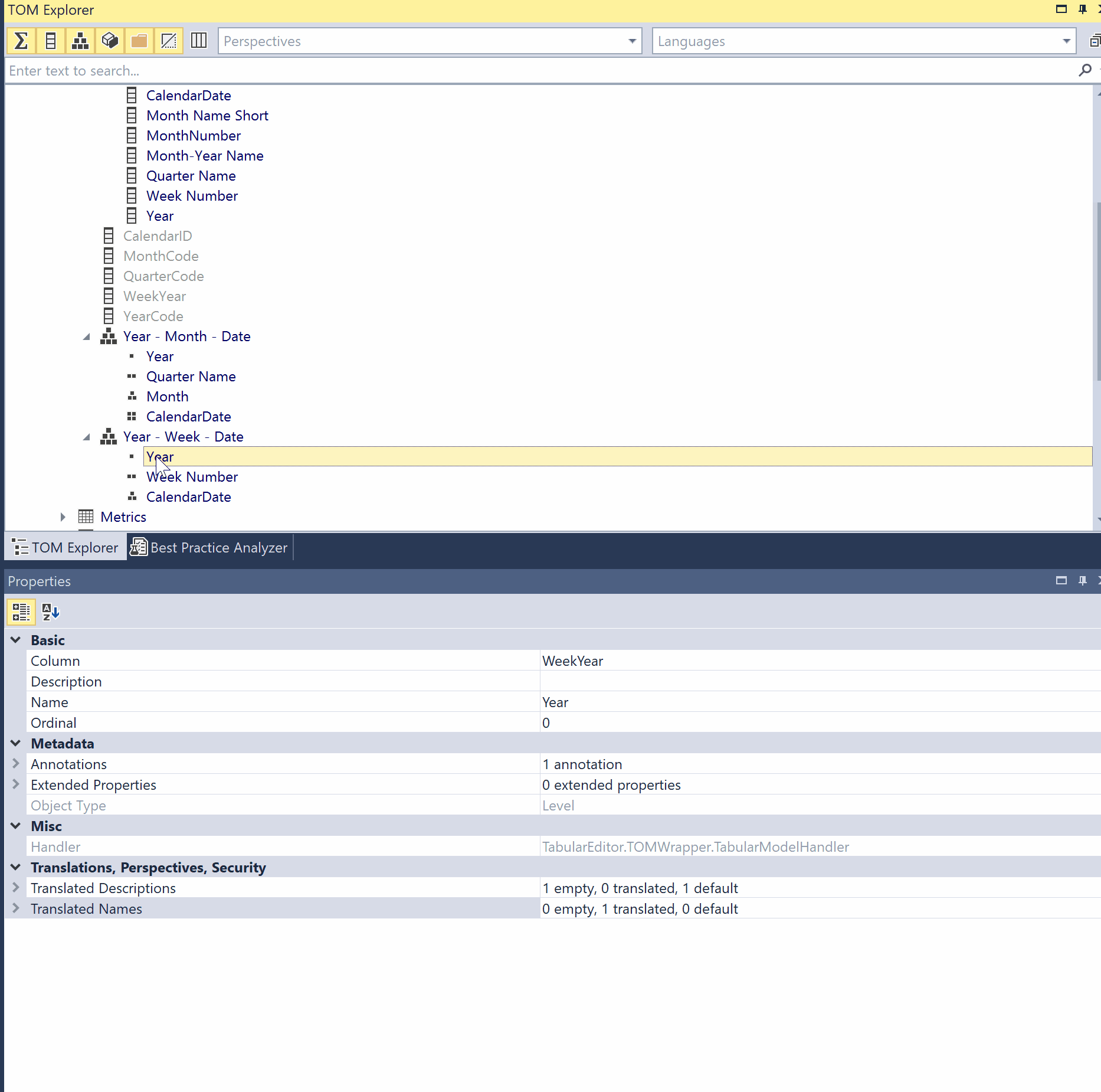Expand the Metrics table

pyautogui.click(x=63, y=517)
